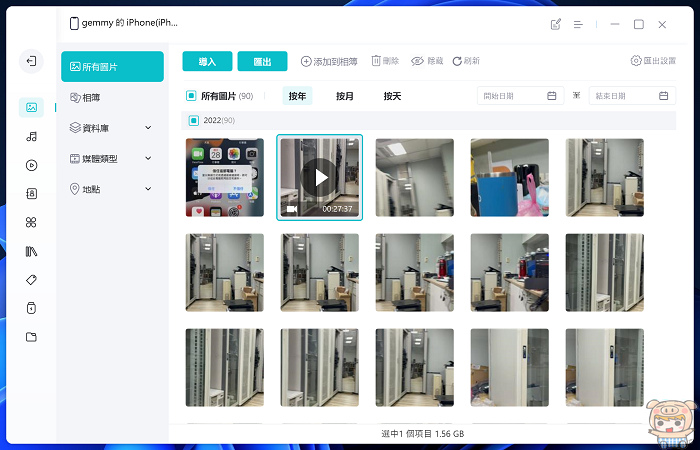Image resolution: width=700 pixels, height=450 pixels.
Task: Open the Files folder icon in sidebar
Action: click(x=31, y=337)
